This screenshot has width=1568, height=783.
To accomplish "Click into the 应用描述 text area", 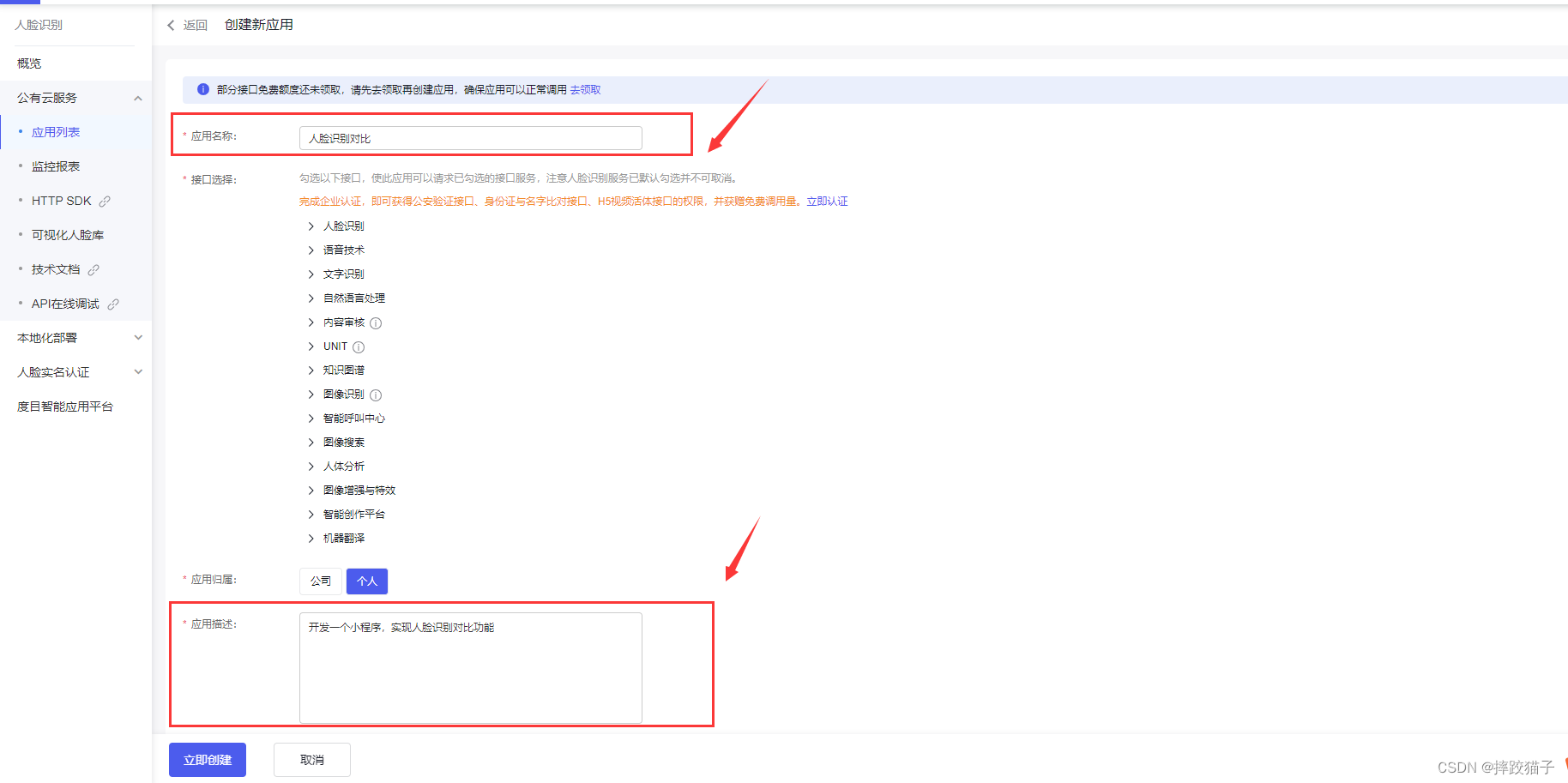I will [471, 668].
